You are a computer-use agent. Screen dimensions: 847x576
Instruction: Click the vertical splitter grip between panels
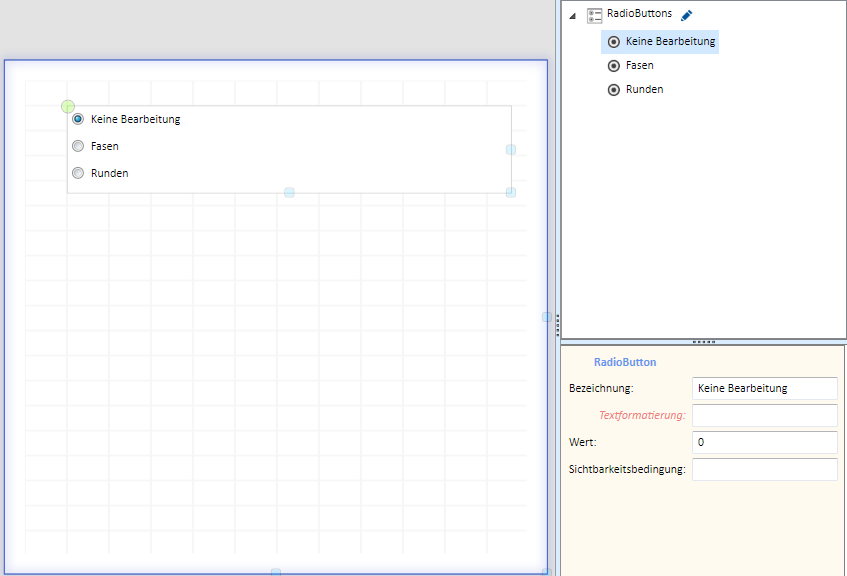click(x=557, y=325)
